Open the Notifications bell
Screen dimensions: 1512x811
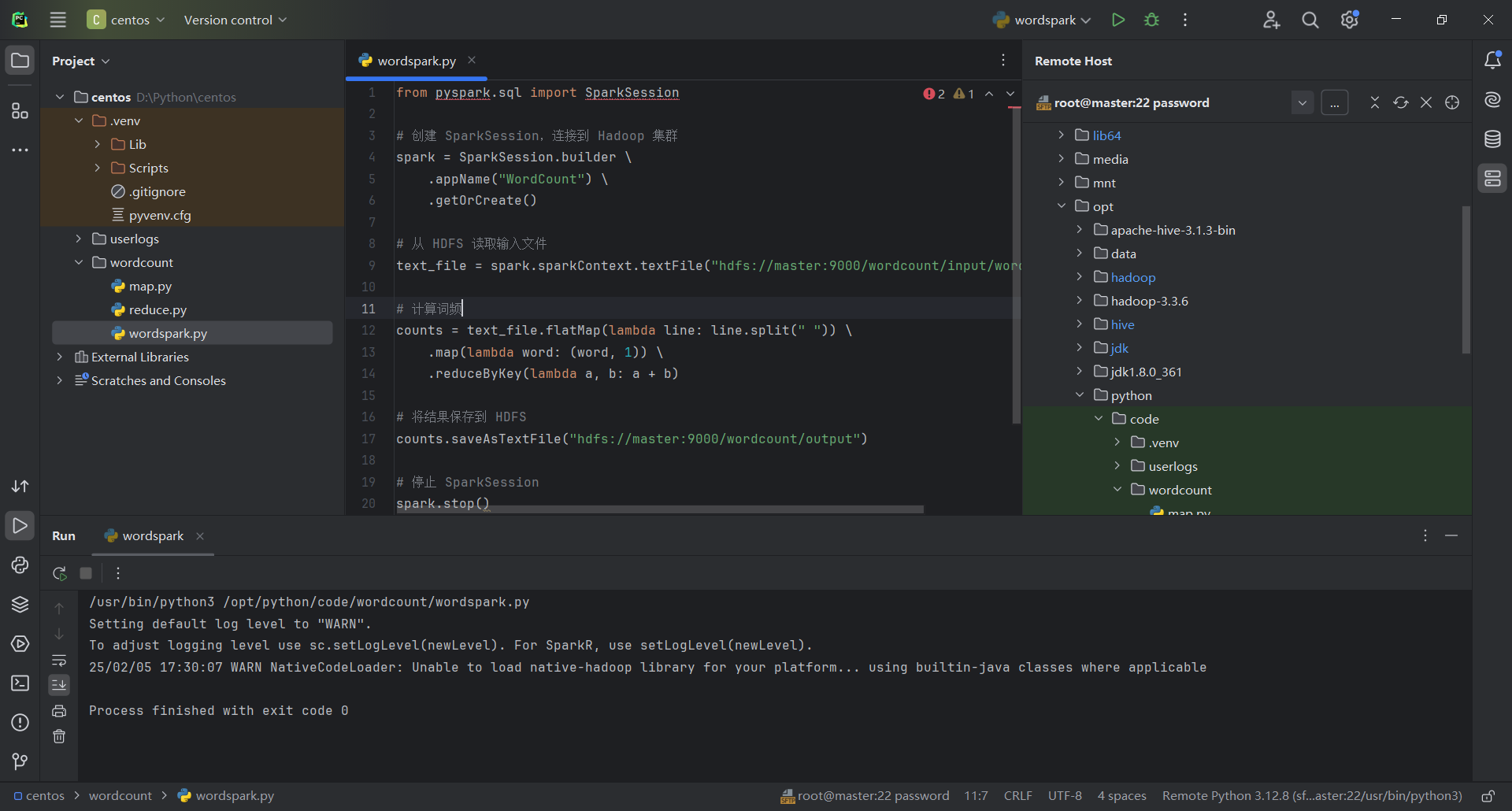[x=1492, y=61]
